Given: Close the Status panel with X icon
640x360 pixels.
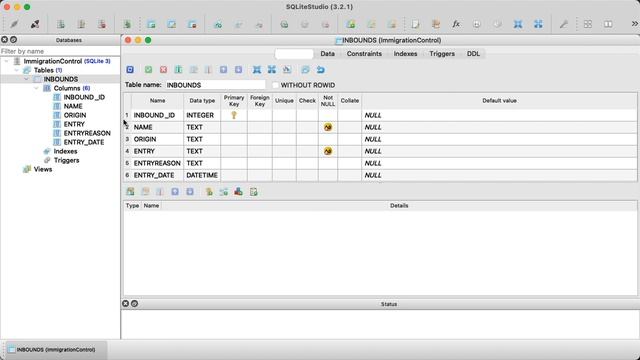Looking at the screenshot, I should tap(125, 303).
